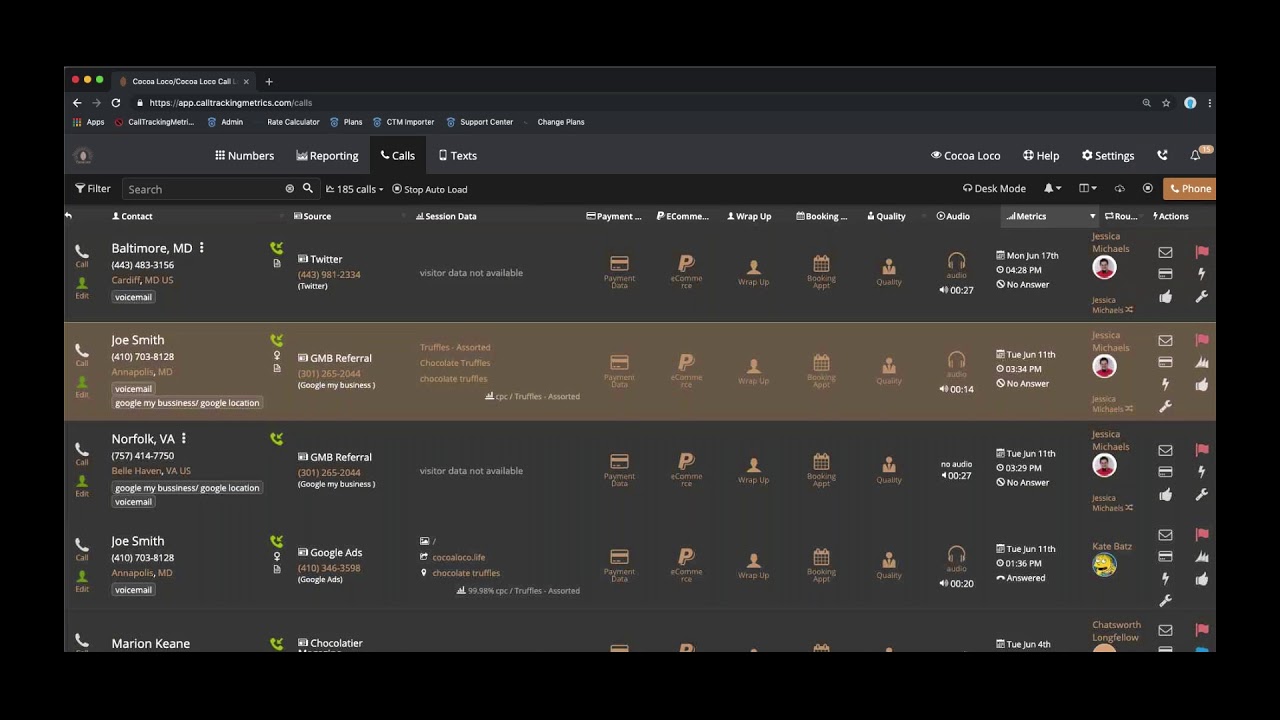
Task: Open the Reporting menu
Action: click(x=327, y=155)
